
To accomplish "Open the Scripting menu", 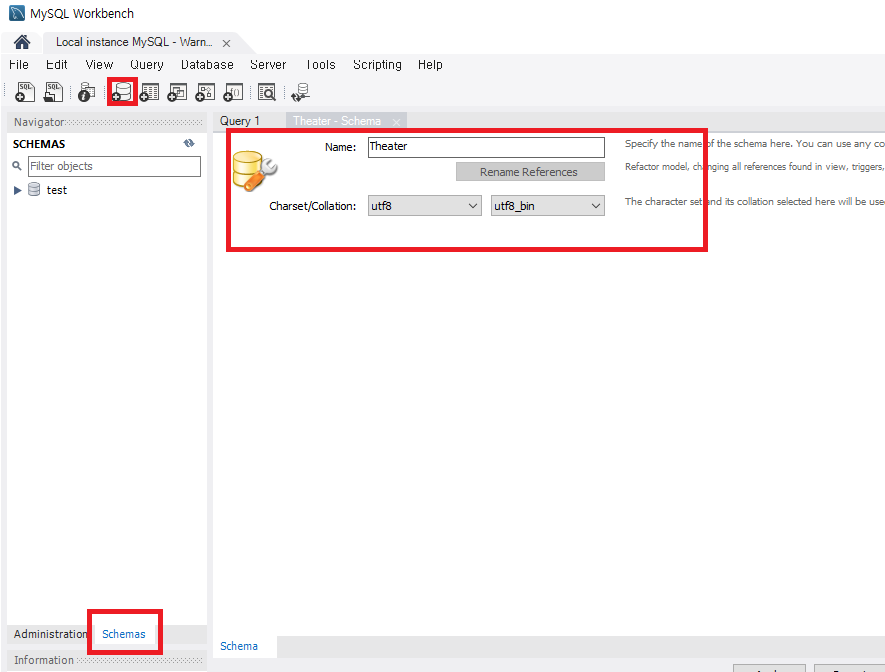I will (377, 65).
